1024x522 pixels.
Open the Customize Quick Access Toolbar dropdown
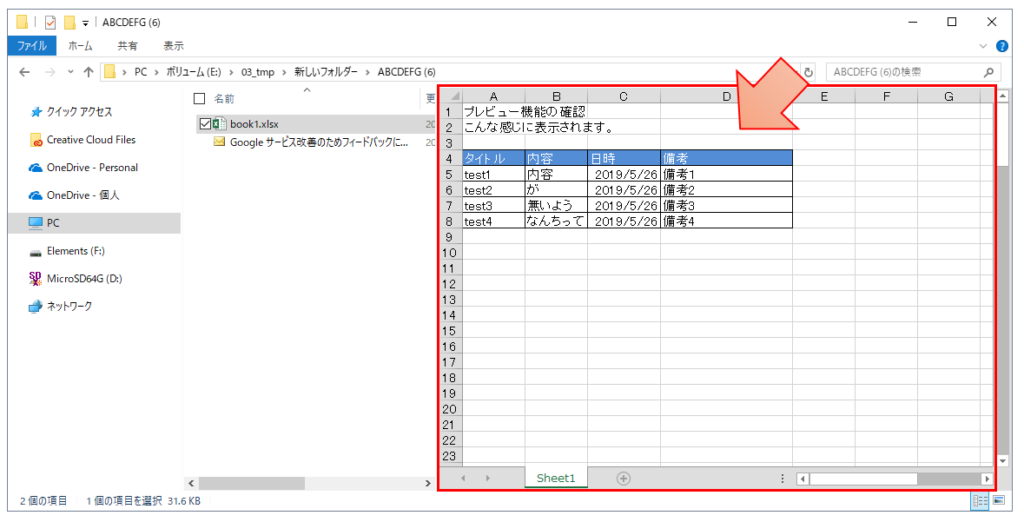click(x=85, y=22)
